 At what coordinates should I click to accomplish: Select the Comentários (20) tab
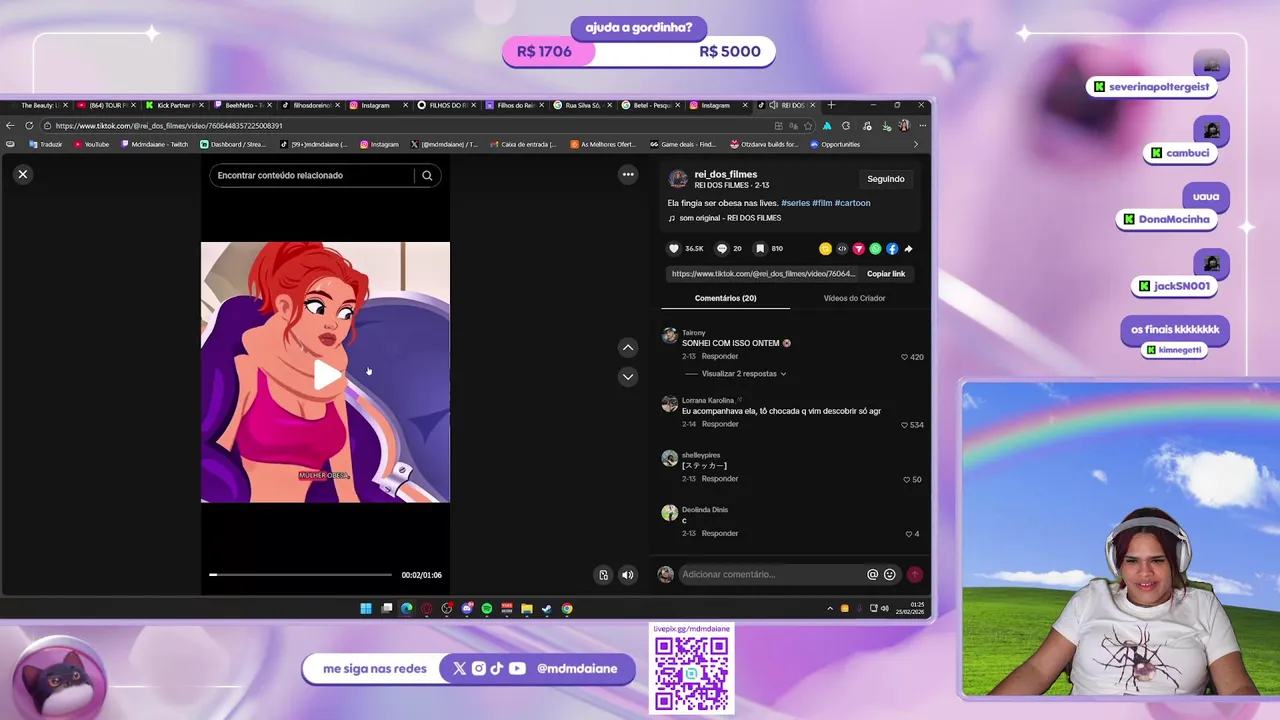725,298
